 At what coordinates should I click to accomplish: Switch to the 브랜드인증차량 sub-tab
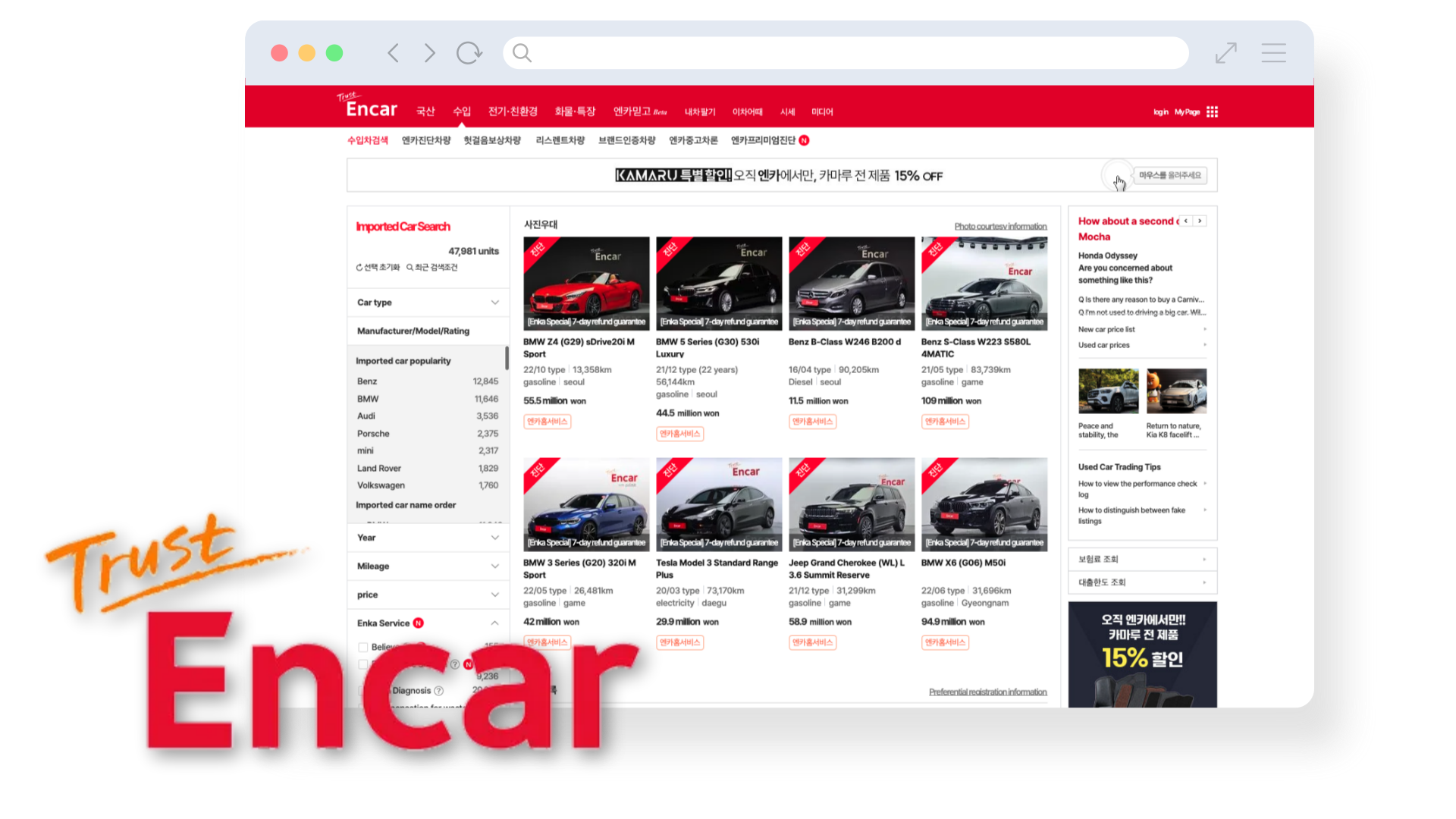[x=627, y=140]
